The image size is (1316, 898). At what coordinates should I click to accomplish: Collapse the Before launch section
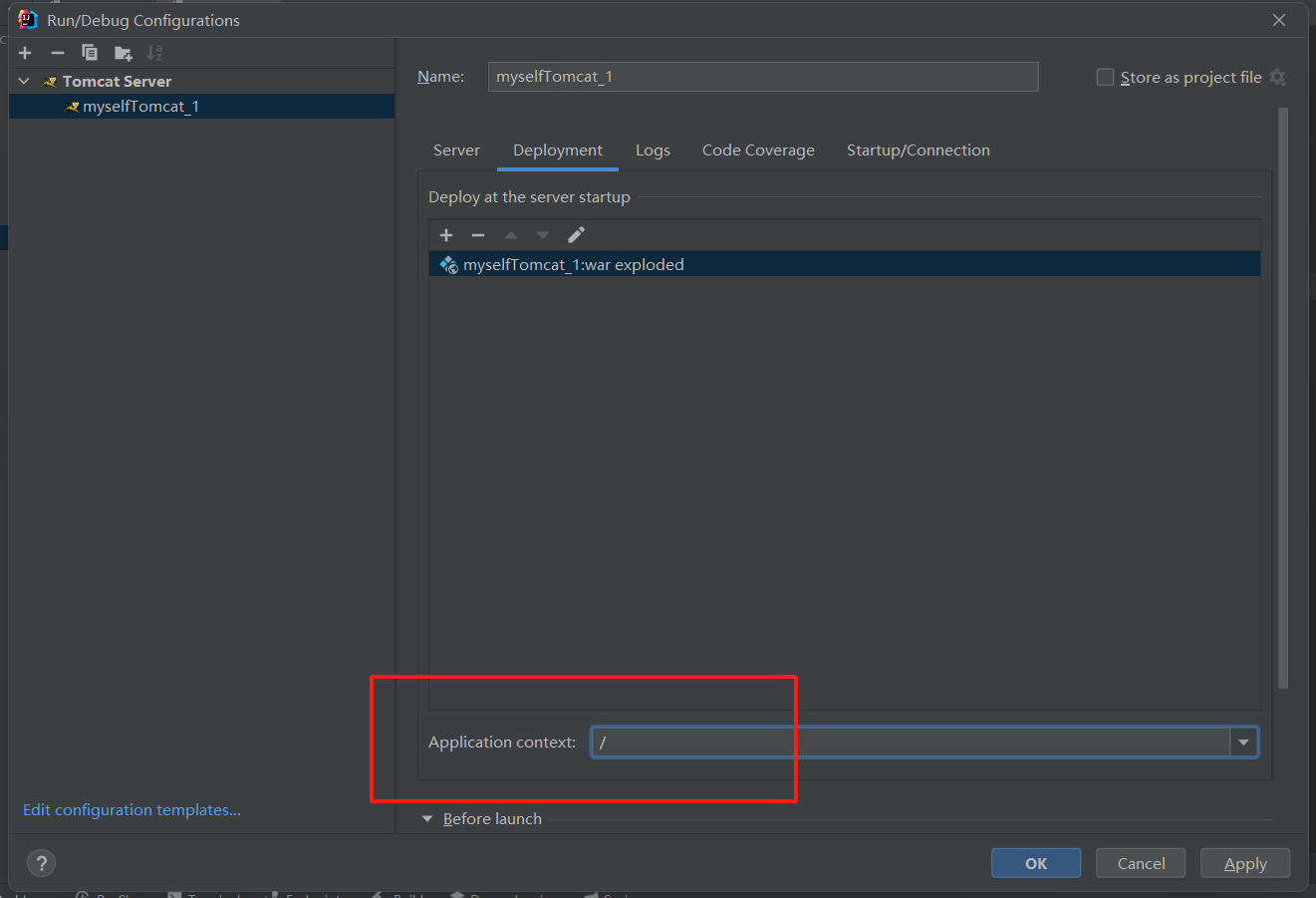[x=427, y=819]
